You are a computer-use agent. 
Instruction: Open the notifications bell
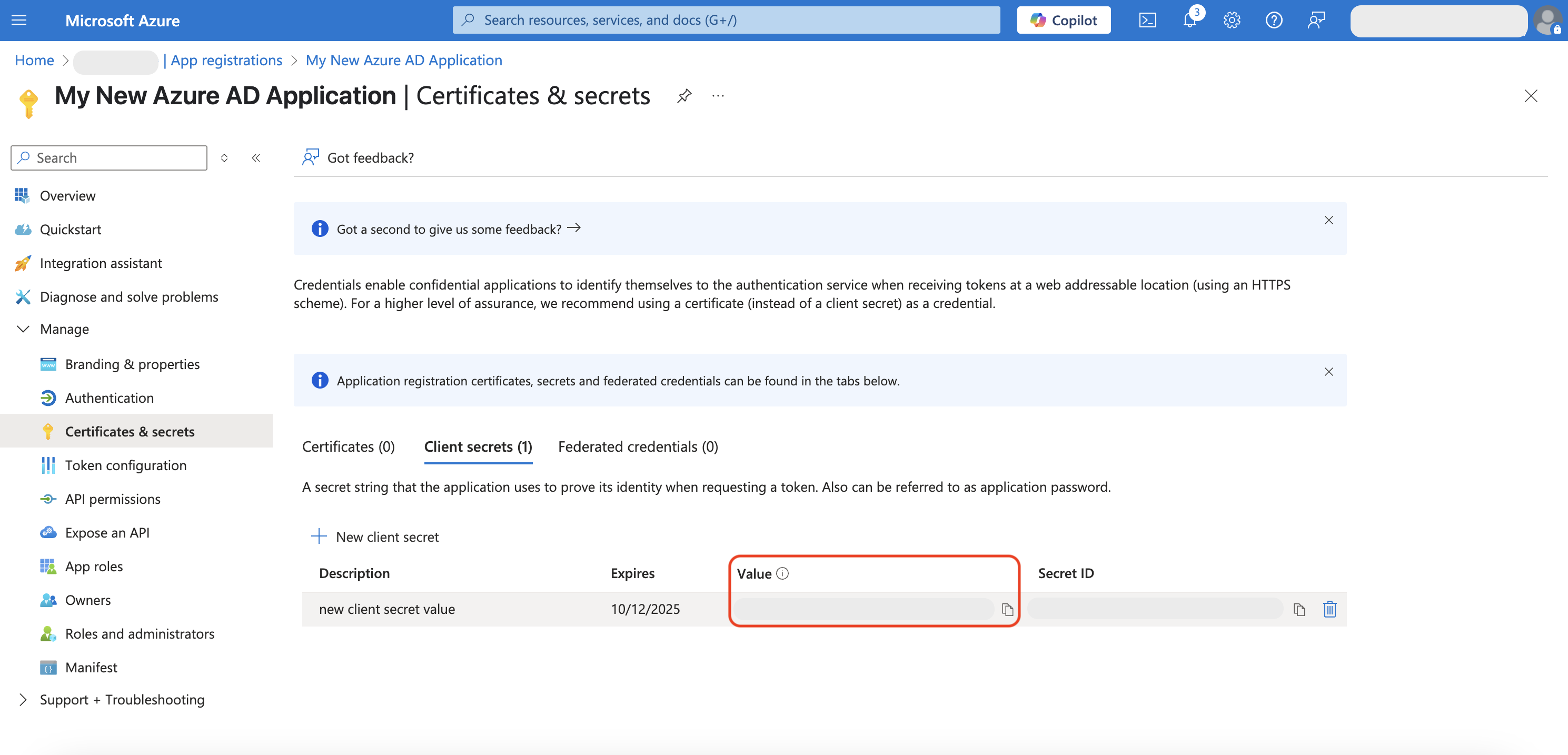click(1190, 20)
